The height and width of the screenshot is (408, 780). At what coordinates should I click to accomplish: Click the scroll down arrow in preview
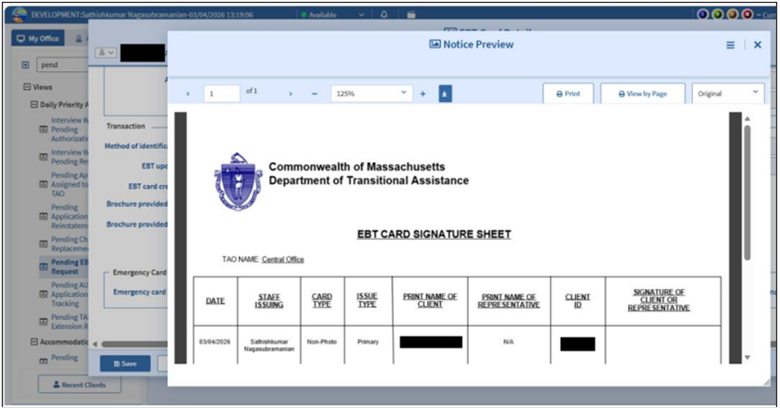pyautogui.click(x=747, y=358)
